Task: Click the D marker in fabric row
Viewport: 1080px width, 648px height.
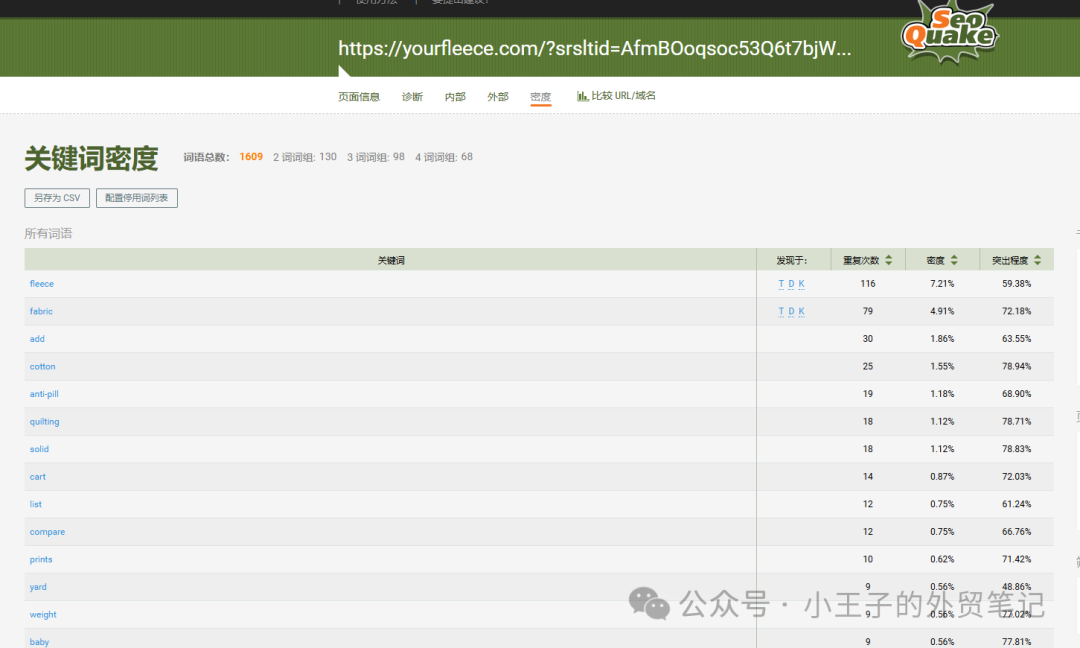Action: tap(791, 312)
